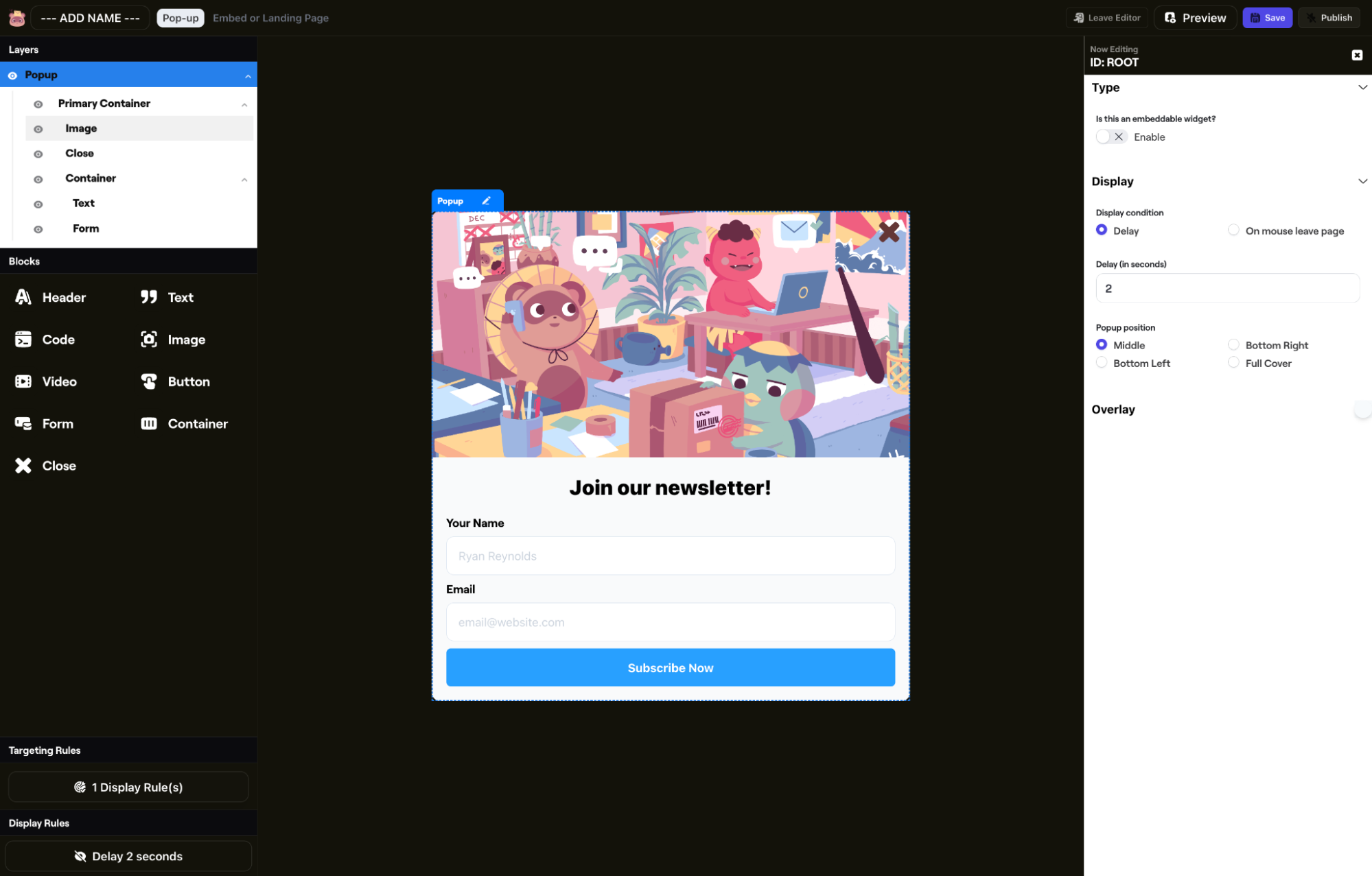Click the pencil edit icon on Popup label
1372x876 pixels.
pyautogui.click(x=487, y=201)
